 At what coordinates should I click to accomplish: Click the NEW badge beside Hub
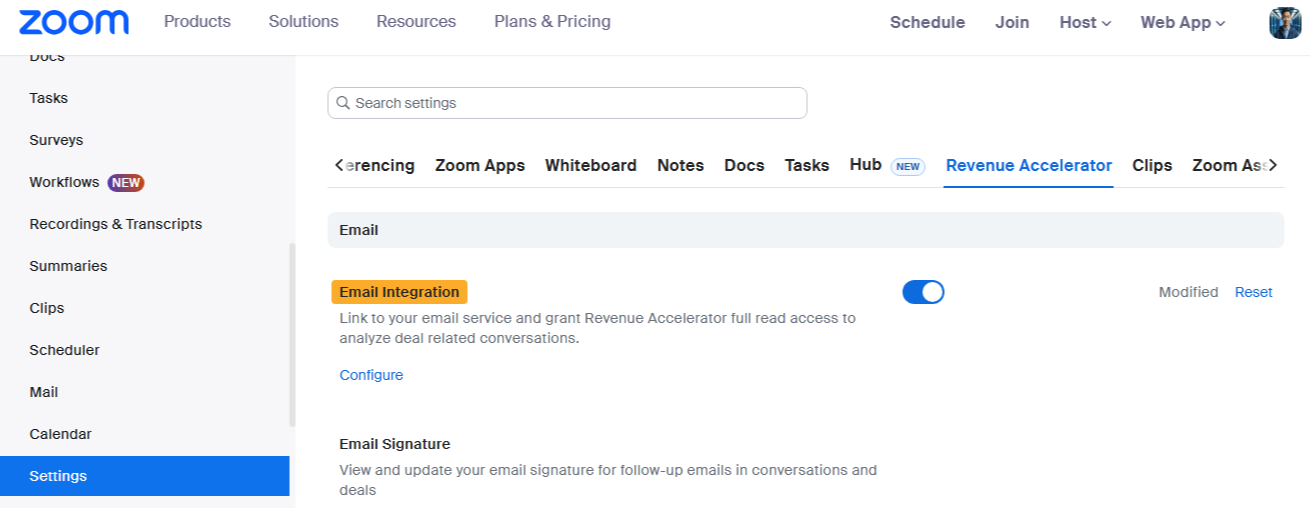click(x=908, y=166)
